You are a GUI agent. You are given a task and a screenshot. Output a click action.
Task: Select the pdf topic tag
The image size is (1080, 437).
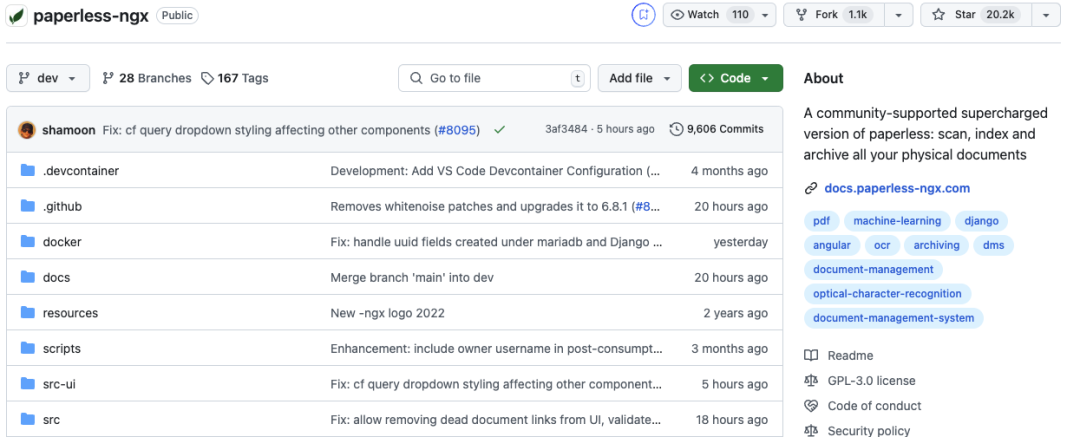[x=821, y=221]
